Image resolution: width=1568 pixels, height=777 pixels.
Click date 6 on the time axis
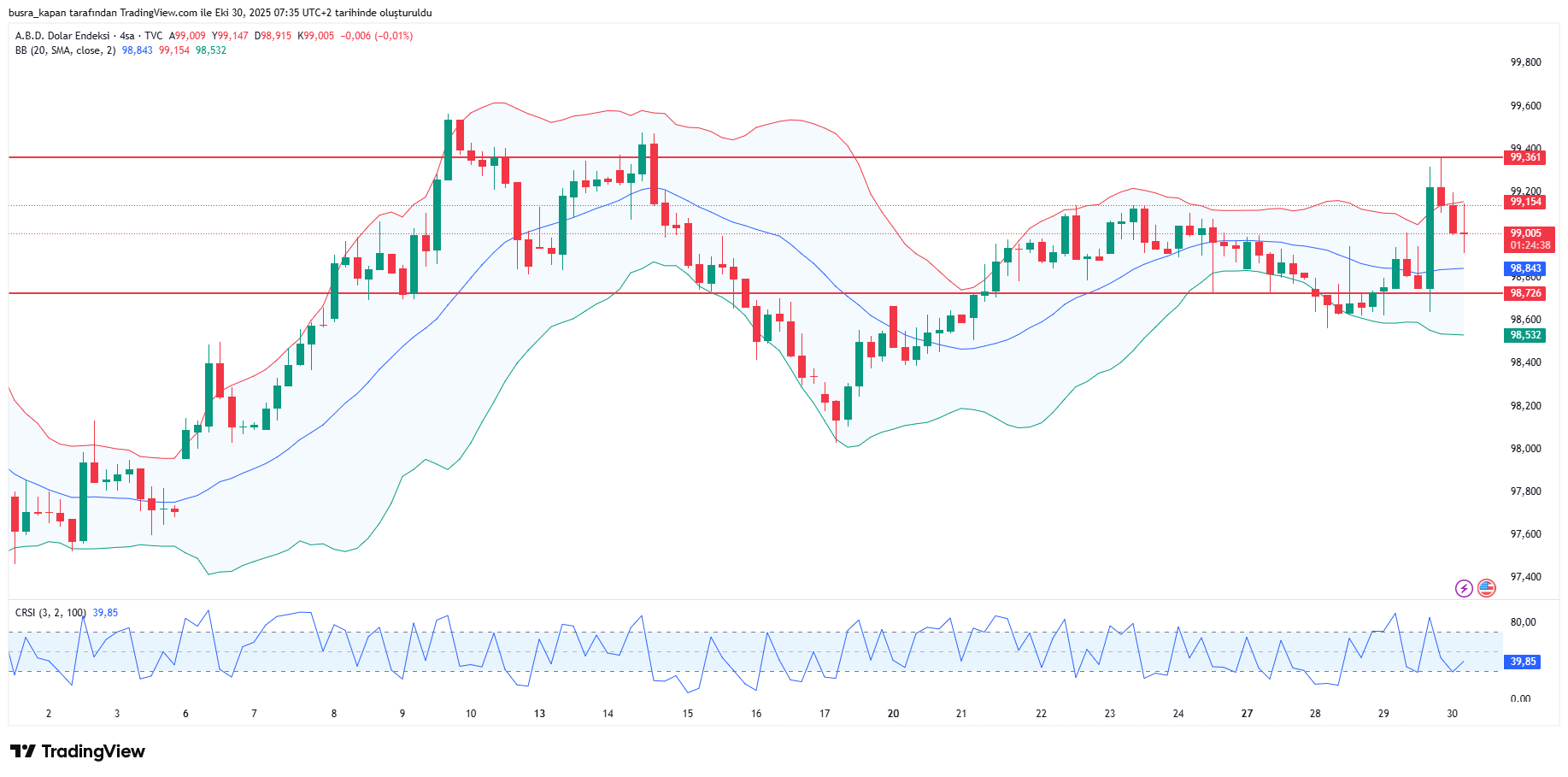pyautogui.click(x=185, y=714)
